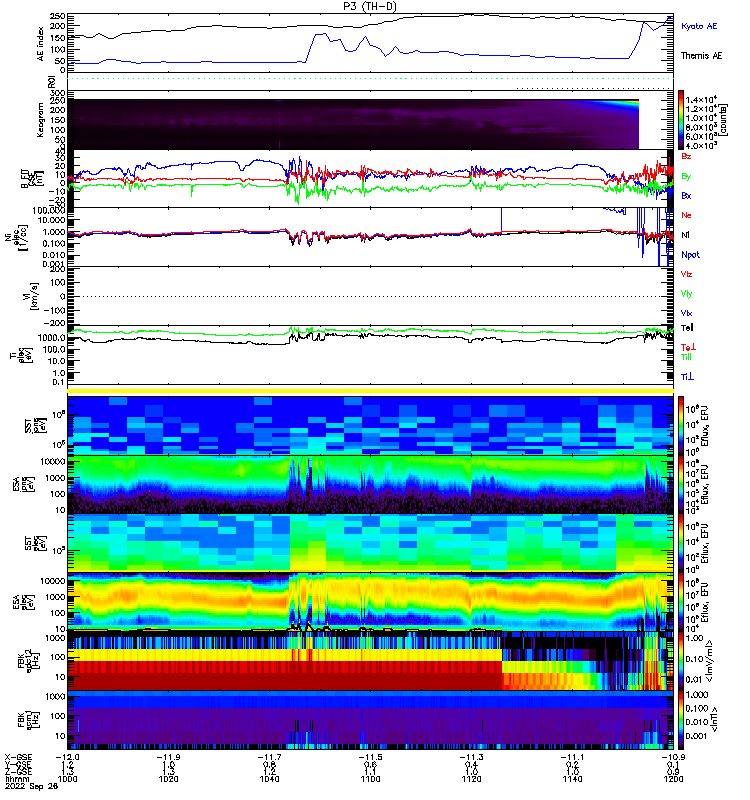Viewport: 750px width, 800px height.
Task: Select the -11.7 X-GSE position value
Action: point(269,757)
